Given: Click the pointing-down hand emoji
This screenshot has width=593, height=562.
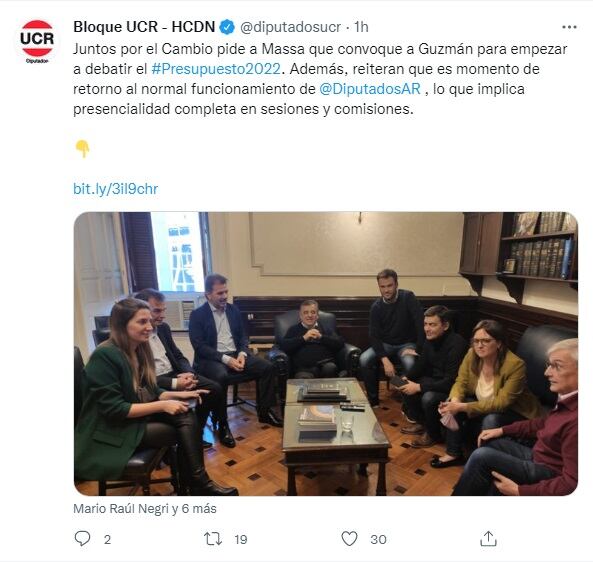Looking at the screenshot, I should [82, 149].
